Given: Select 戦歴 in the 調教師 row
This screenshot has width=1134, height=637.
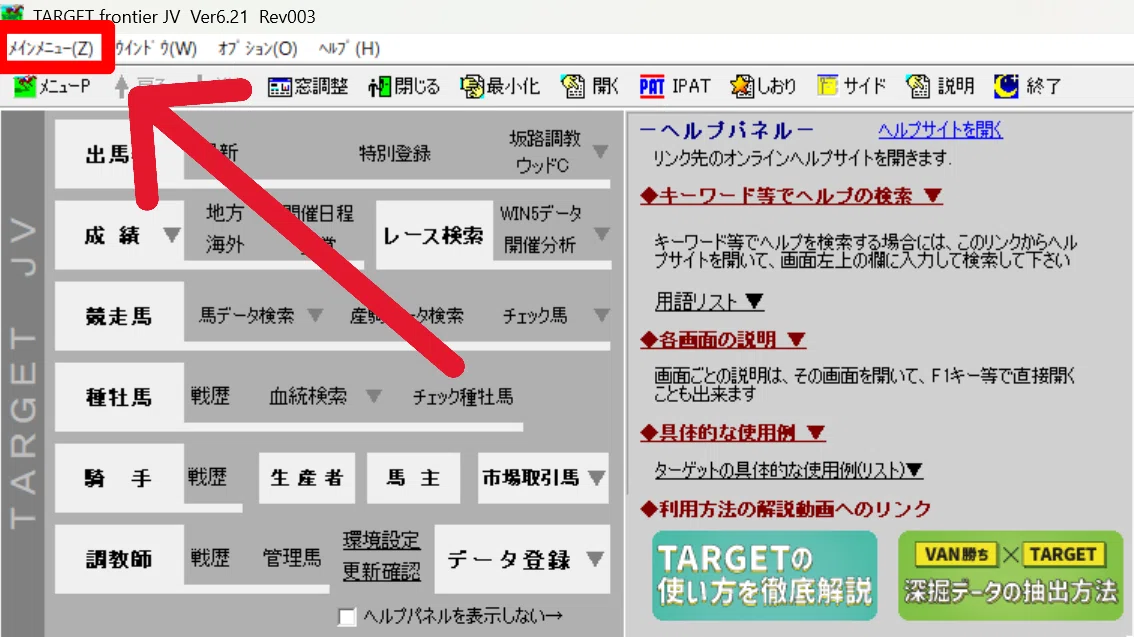Looking at the screenshot, I should 210,558.
